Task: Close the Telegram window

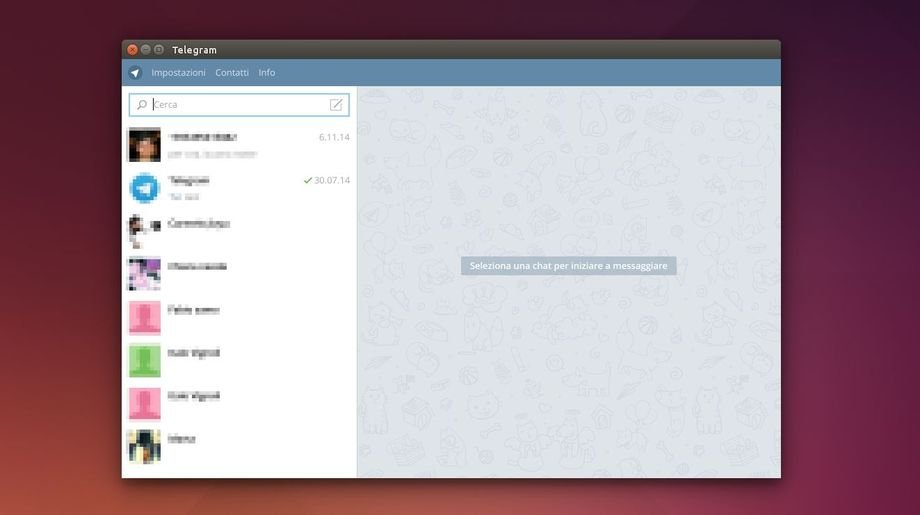Action: pyautogui.click(x=132, y=50)
